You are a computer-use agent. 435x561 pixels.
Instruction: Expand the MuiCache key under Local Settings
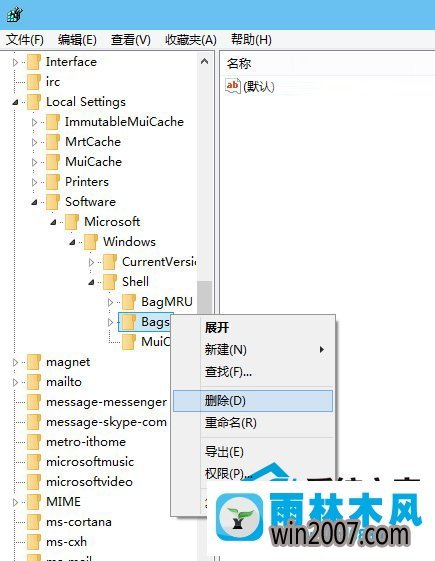click(x=34, y=163)
